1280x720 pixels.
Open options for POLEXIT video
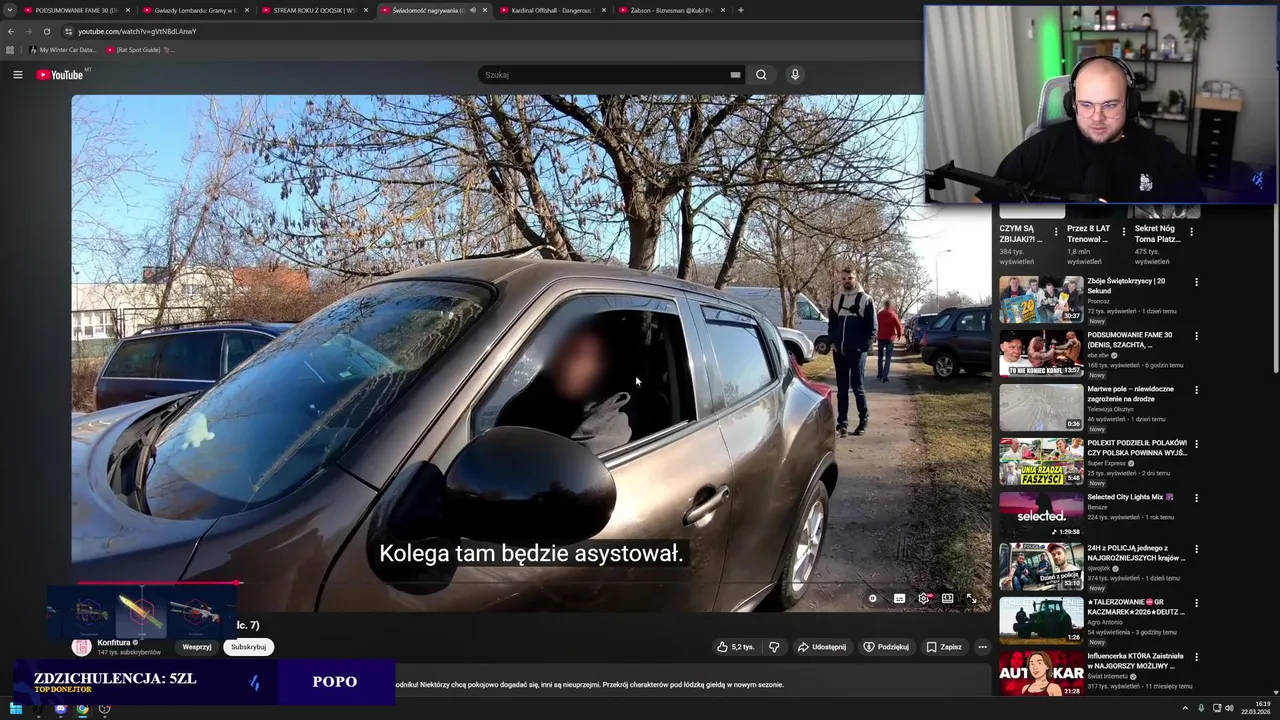(1196, 444)
